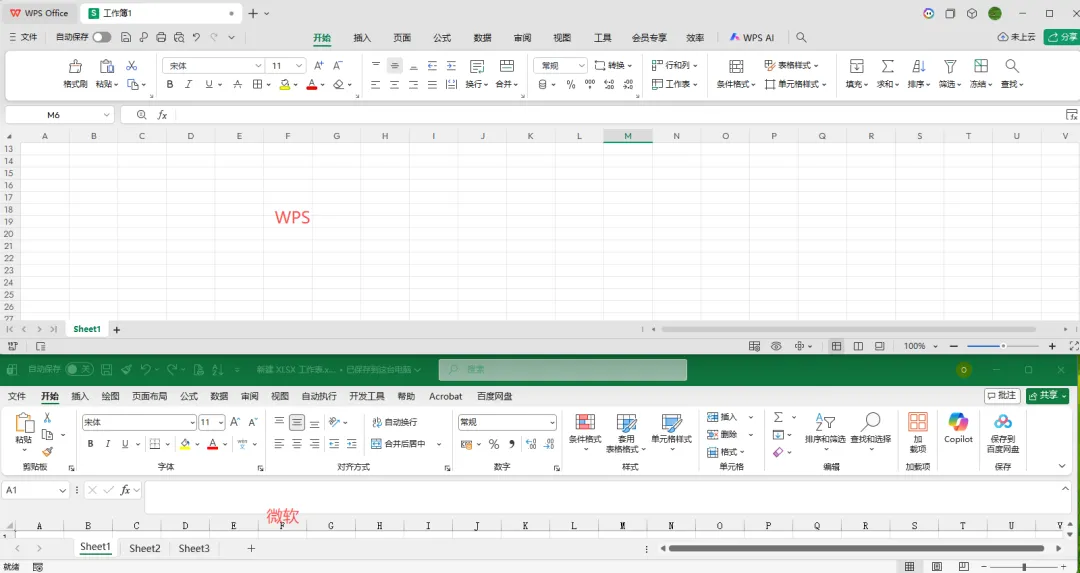Click the Share (共享) button in Excel
The height and width of the screenshot is (573, 1080).
[x=1047, y=395]
